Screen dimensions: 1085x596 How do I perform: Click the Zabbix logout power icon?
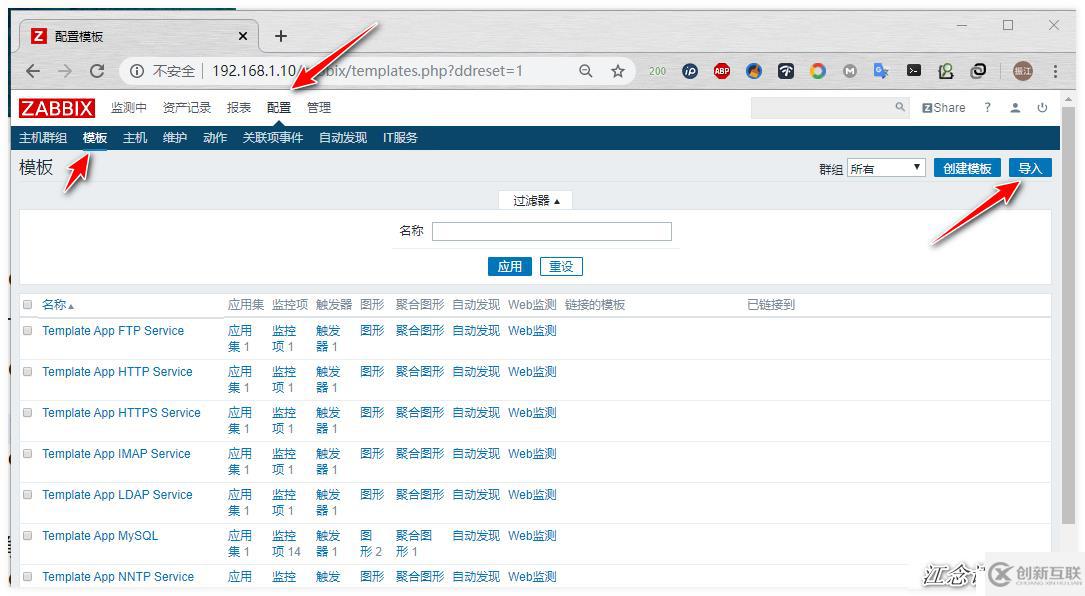coord(1042,108)
